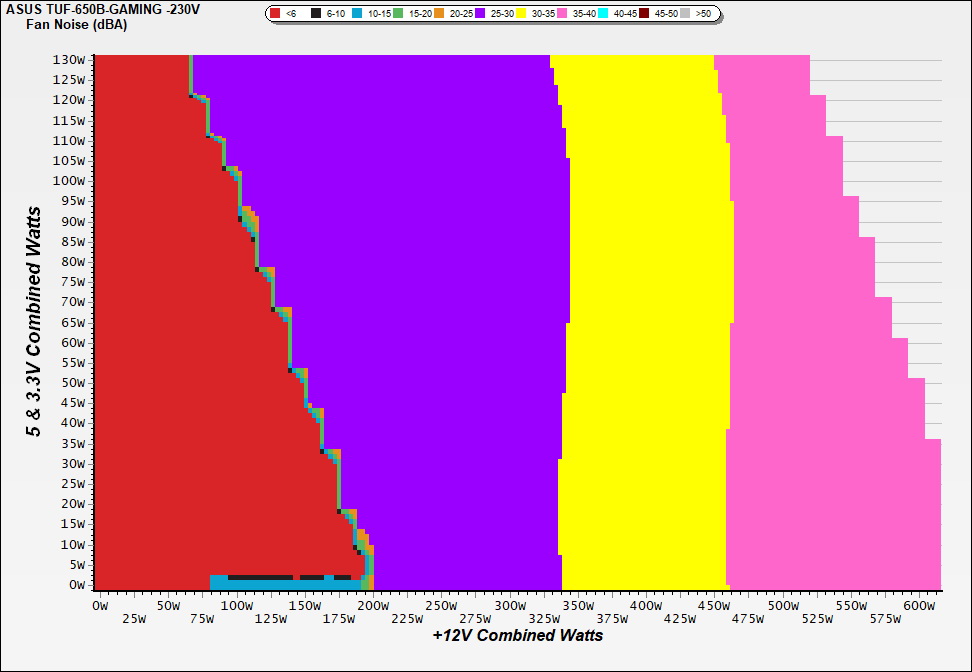The image size is (972, 672).
Task: Click the cyan 40-45 legend swatch
Action: coord(604,14)
